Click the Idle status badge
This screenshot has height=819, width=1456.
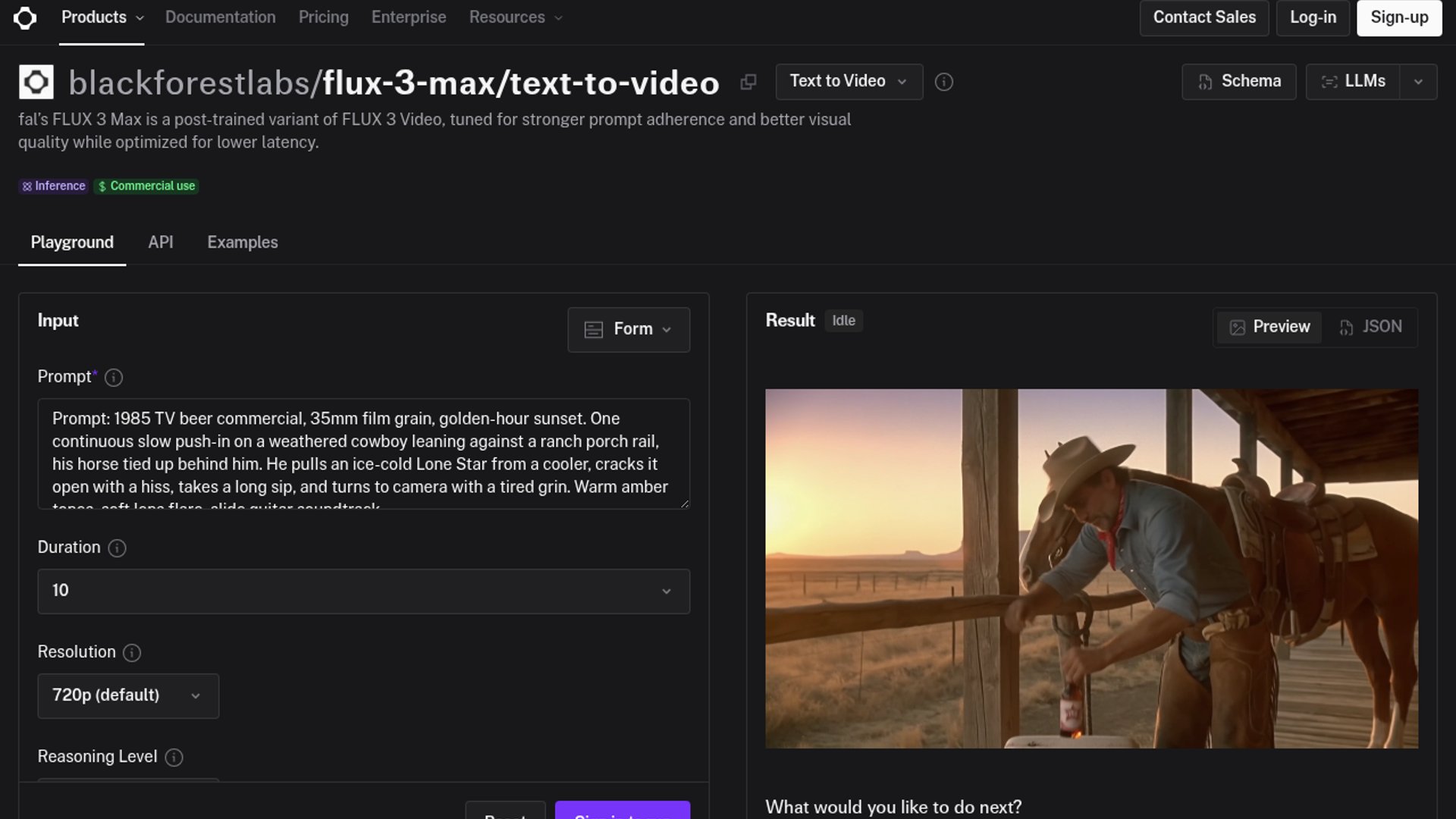843,321
